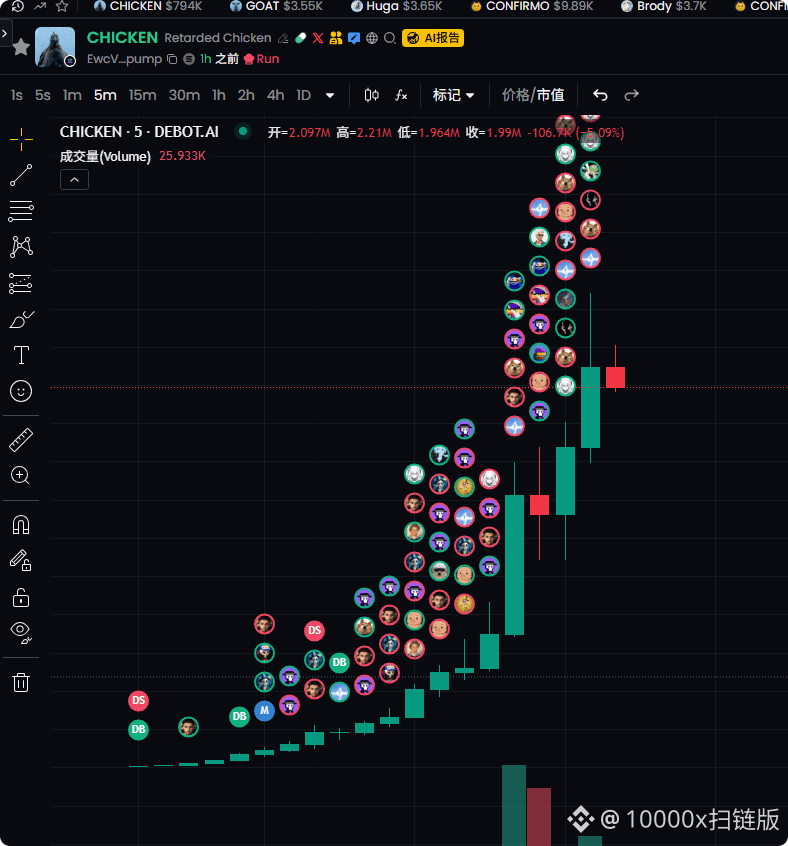
Task: Select the text T tool
Action: pos(21,355)
